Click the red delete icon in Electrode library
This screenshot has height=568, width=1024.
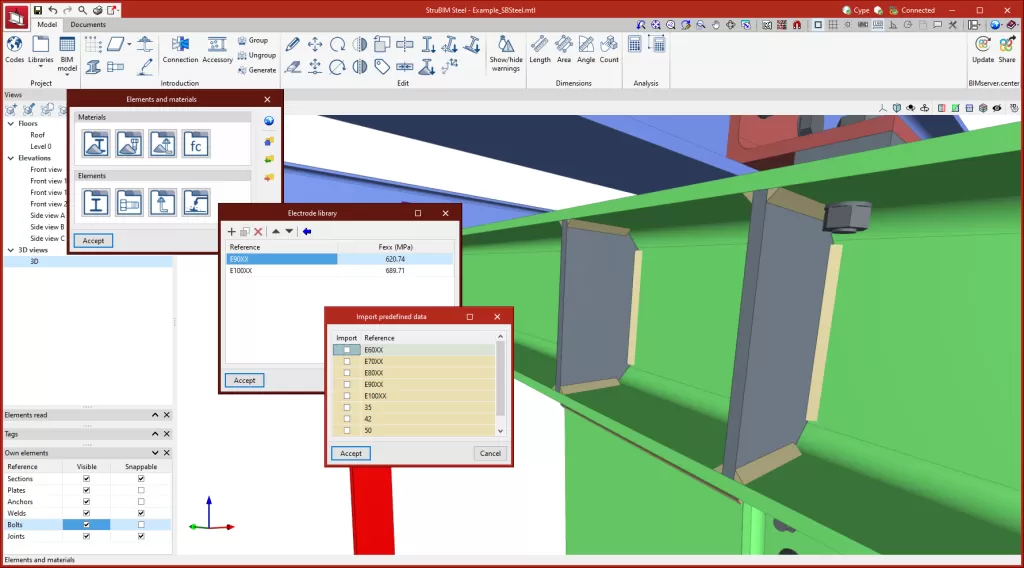coord(258,232)
